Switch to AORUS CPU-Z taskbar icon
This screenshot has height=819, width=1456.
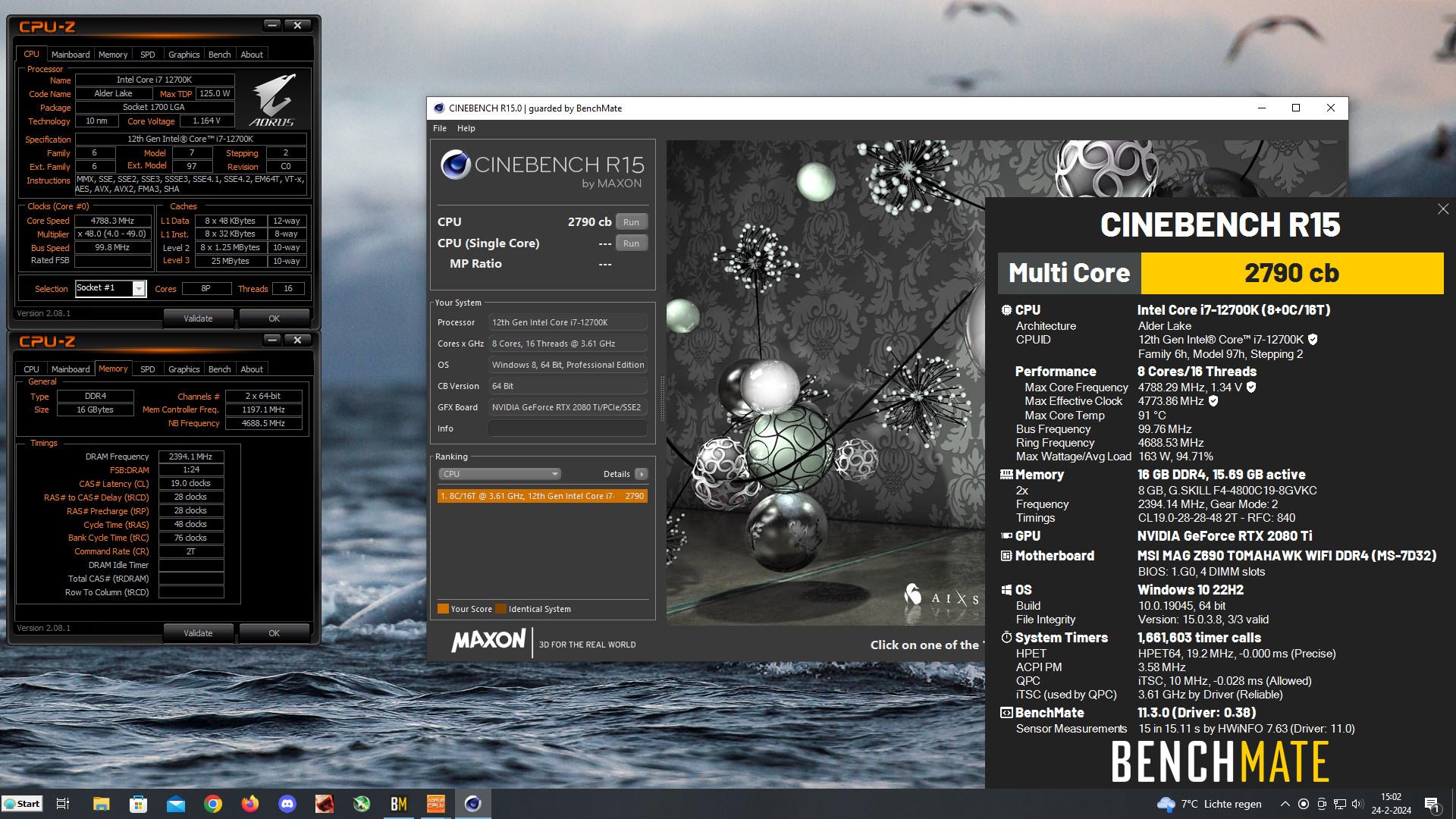coord(436,804)
